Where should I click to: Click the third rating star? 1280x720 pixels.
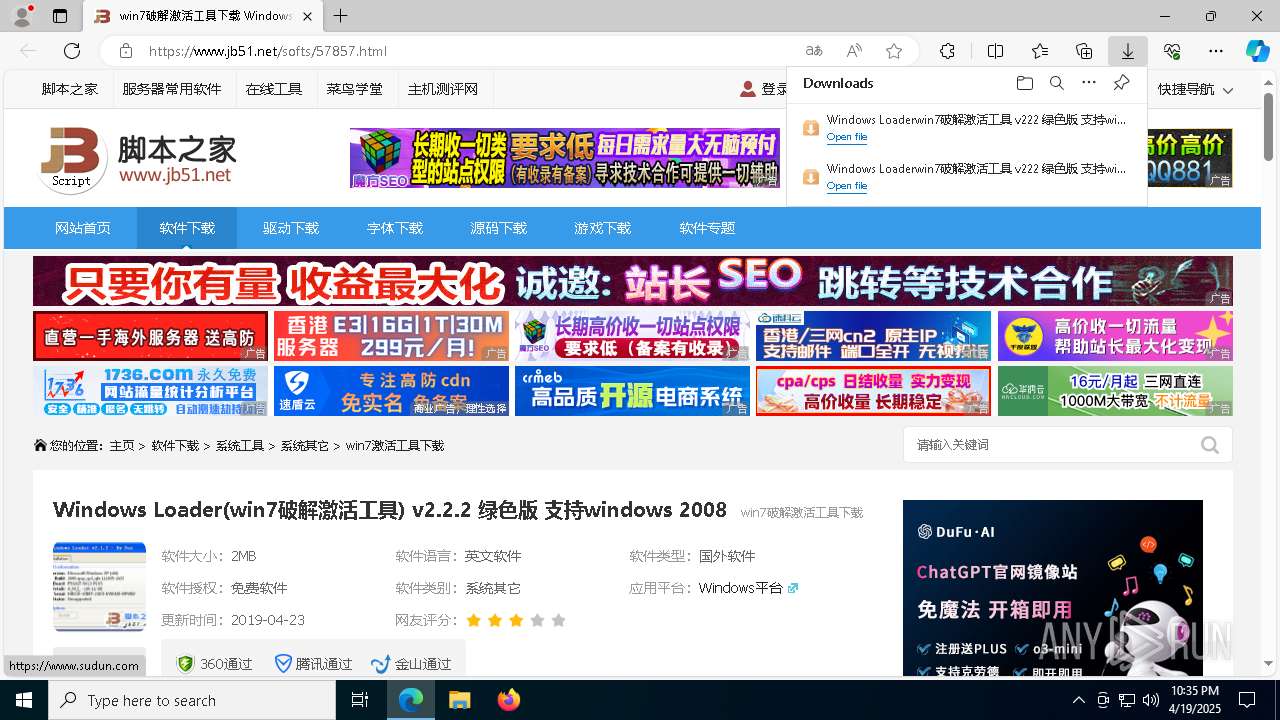point(516,620)
